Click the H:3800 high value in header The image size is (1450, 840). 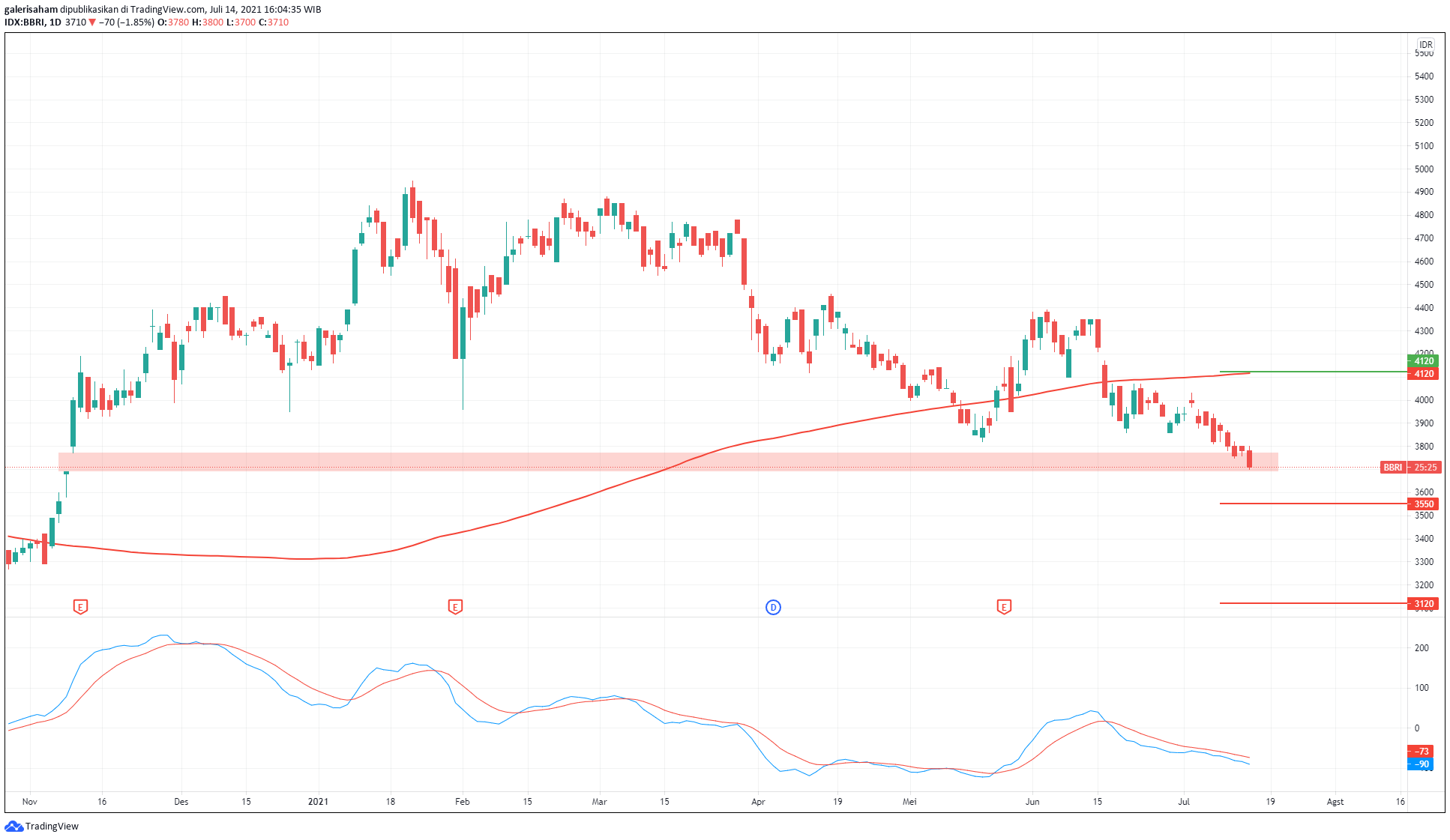coord(208,22)
